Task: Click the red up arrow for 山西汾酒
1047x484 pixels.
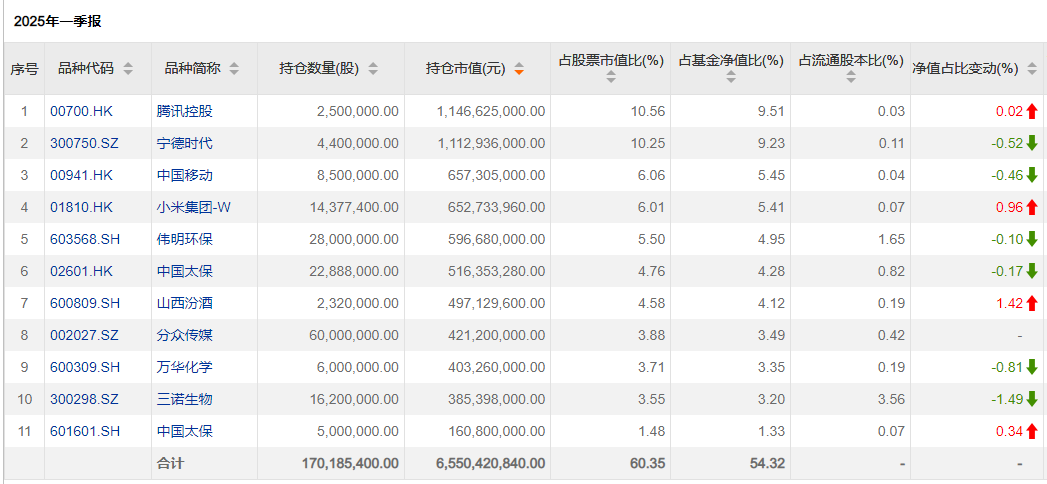Action: pos(1032,303)
